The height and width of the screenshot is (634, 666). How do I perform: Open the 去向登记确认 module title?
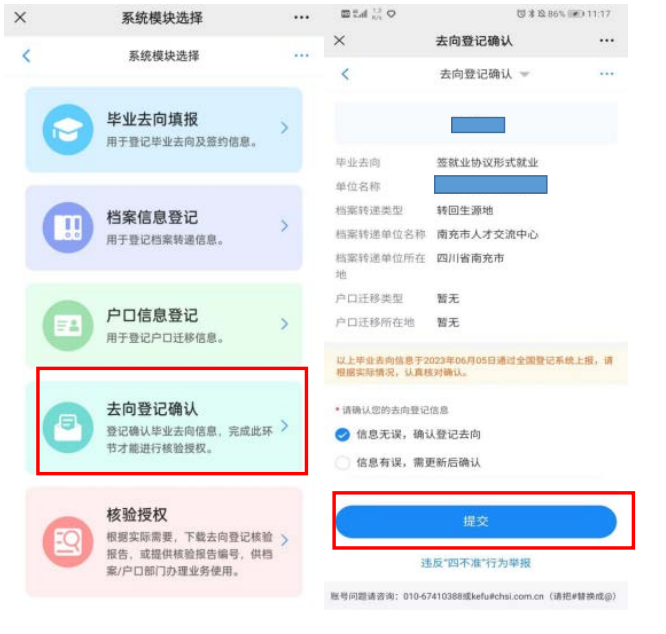(x=152, y=409)
